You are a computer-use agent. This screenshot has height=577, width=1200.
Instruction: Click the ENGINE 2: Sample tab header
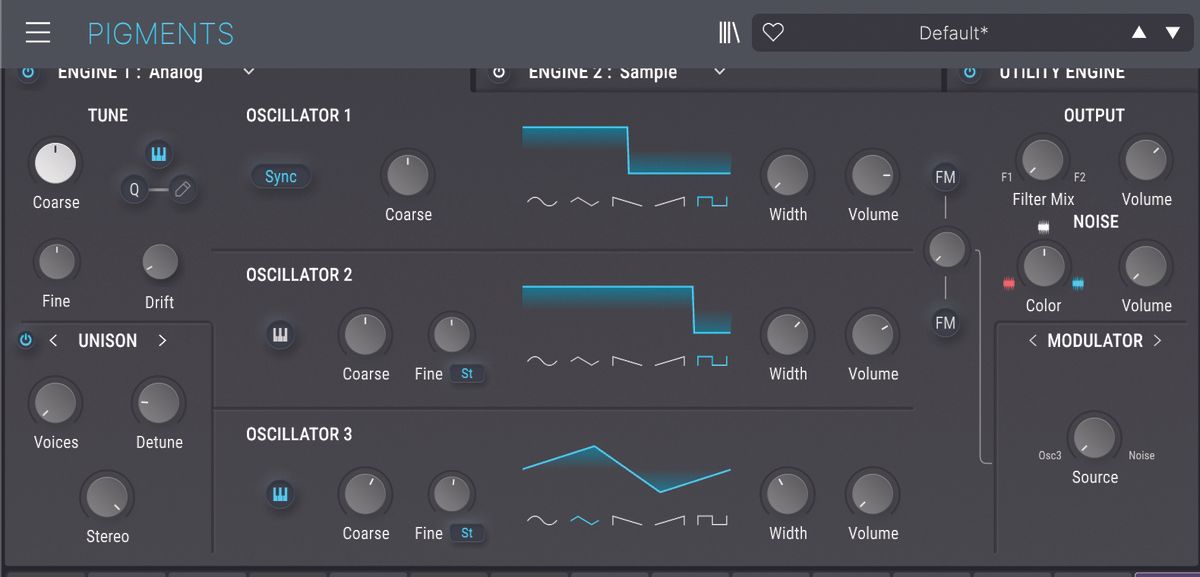600,71
